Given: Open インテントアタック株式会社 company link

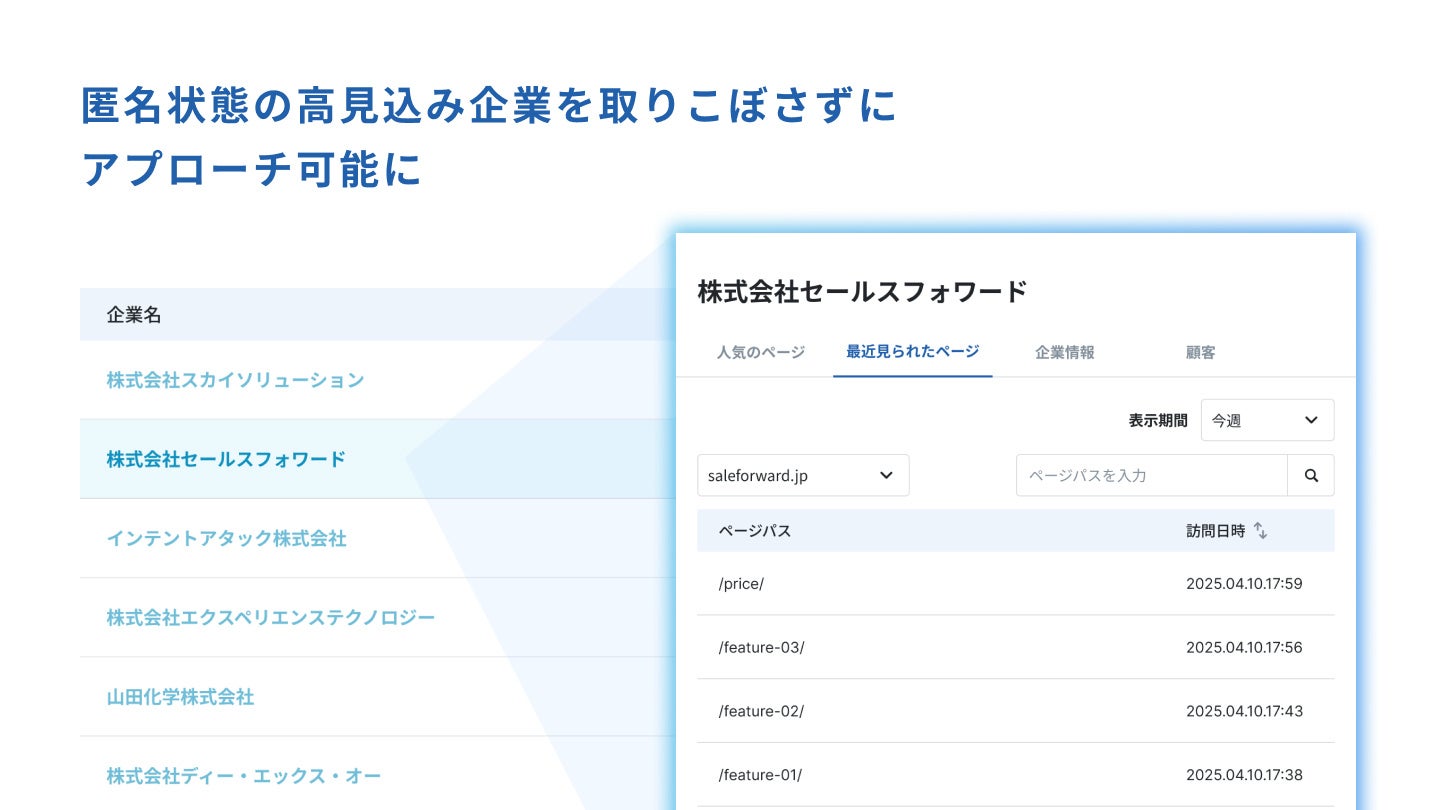Looking at the screenshot, I should (x=226, y=538).
